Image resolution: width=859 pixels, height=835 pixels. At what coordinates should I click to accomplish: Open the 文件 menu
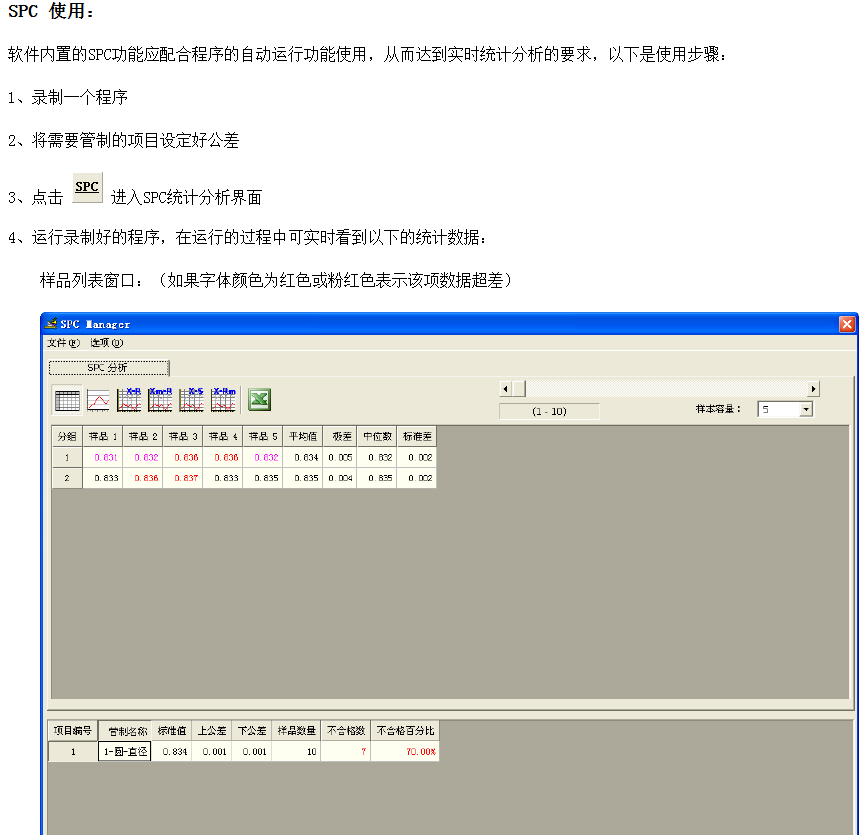point(61,341)
